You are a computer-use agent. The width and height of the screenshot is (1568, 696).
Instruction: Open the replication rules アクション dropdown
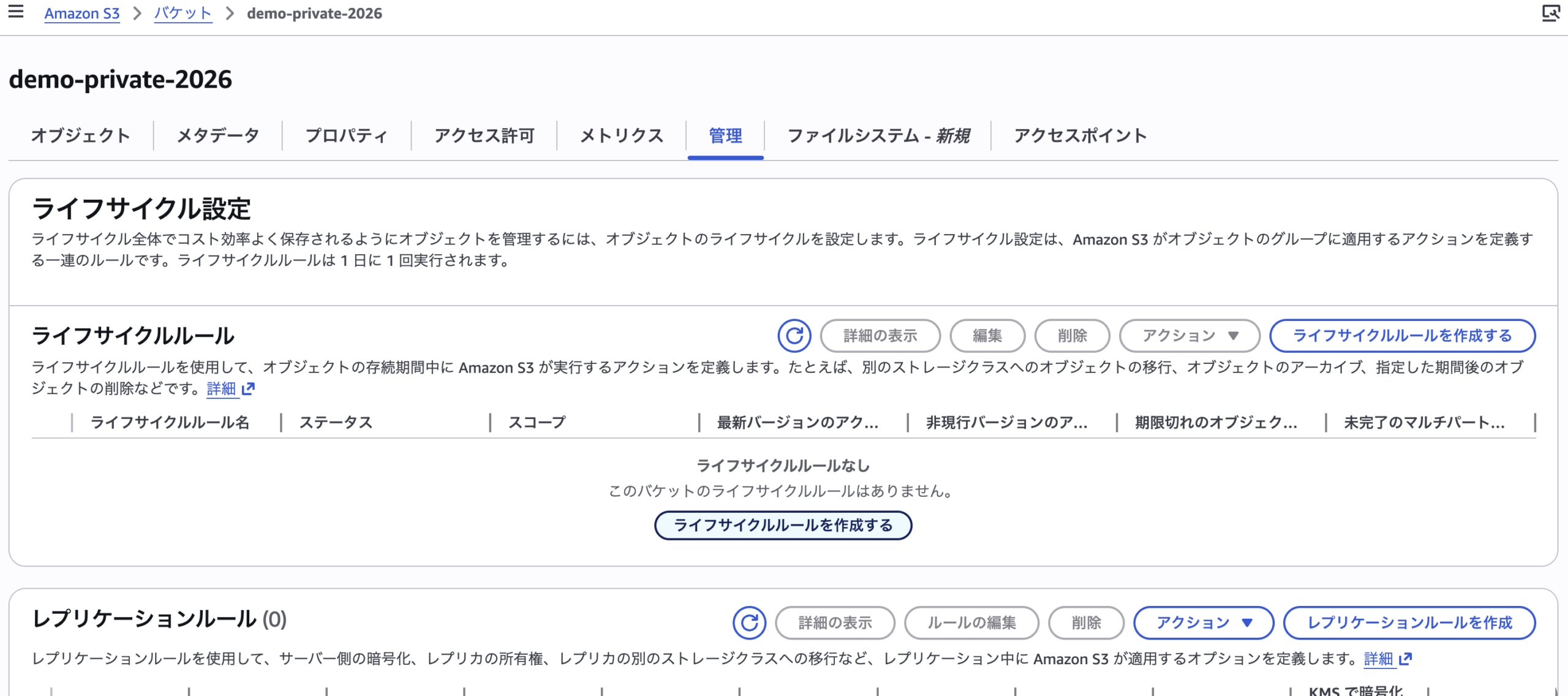[1204, 623]
